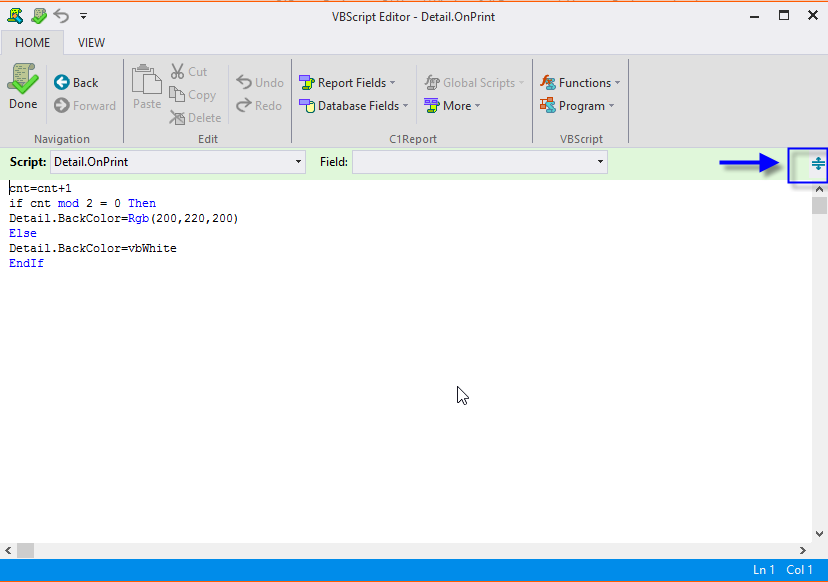Click the 'Ln 1' status bar indicator
The image size is (828, 582).
764,570
